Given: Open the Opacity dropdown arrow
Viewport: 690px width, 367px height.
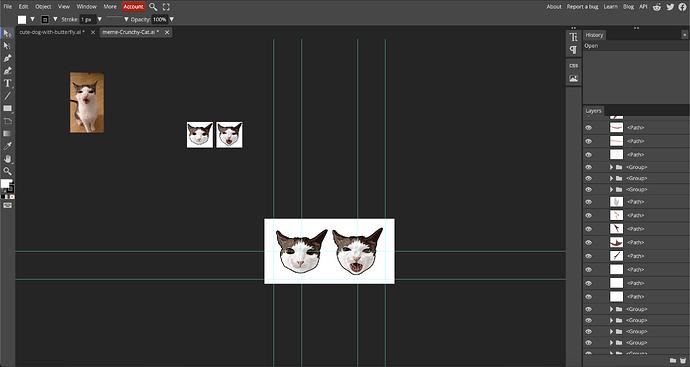Looking at the screenshot, I should click(172, 19).
